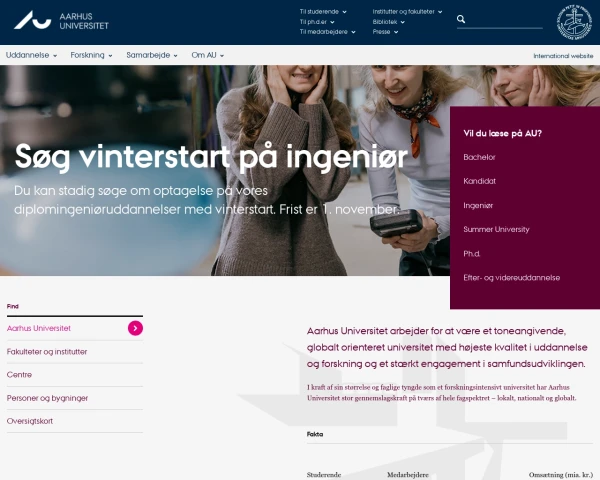The image size is (600, 480).
Task: Select Personer og bygninger in Find list
Action: pyautogui.click(x=47, y=398)
